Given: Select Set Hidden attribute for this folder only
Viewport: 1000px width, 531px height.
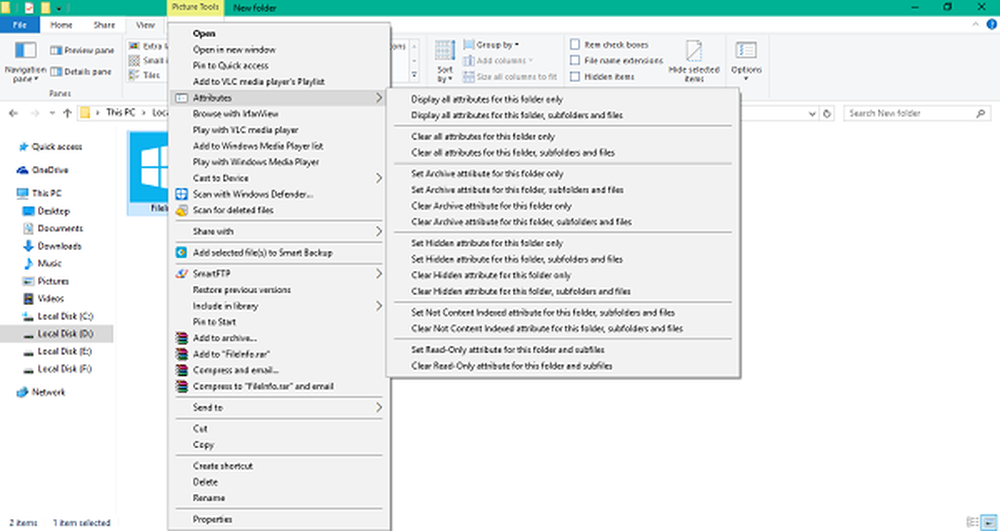Looking at the screenshot, I should click(486, 243).
